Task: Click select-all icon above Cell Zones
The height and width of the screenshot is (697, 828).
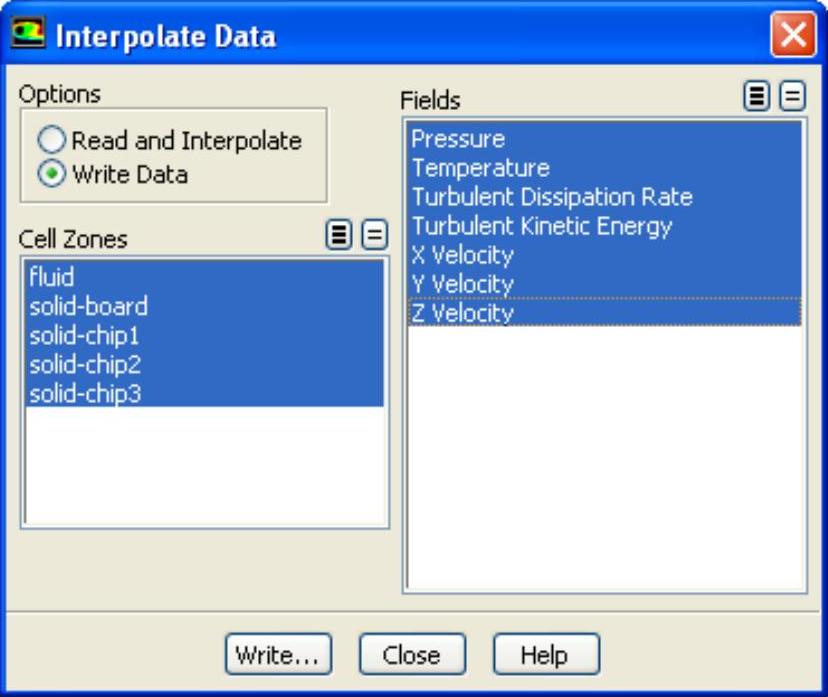Action: 340,236
